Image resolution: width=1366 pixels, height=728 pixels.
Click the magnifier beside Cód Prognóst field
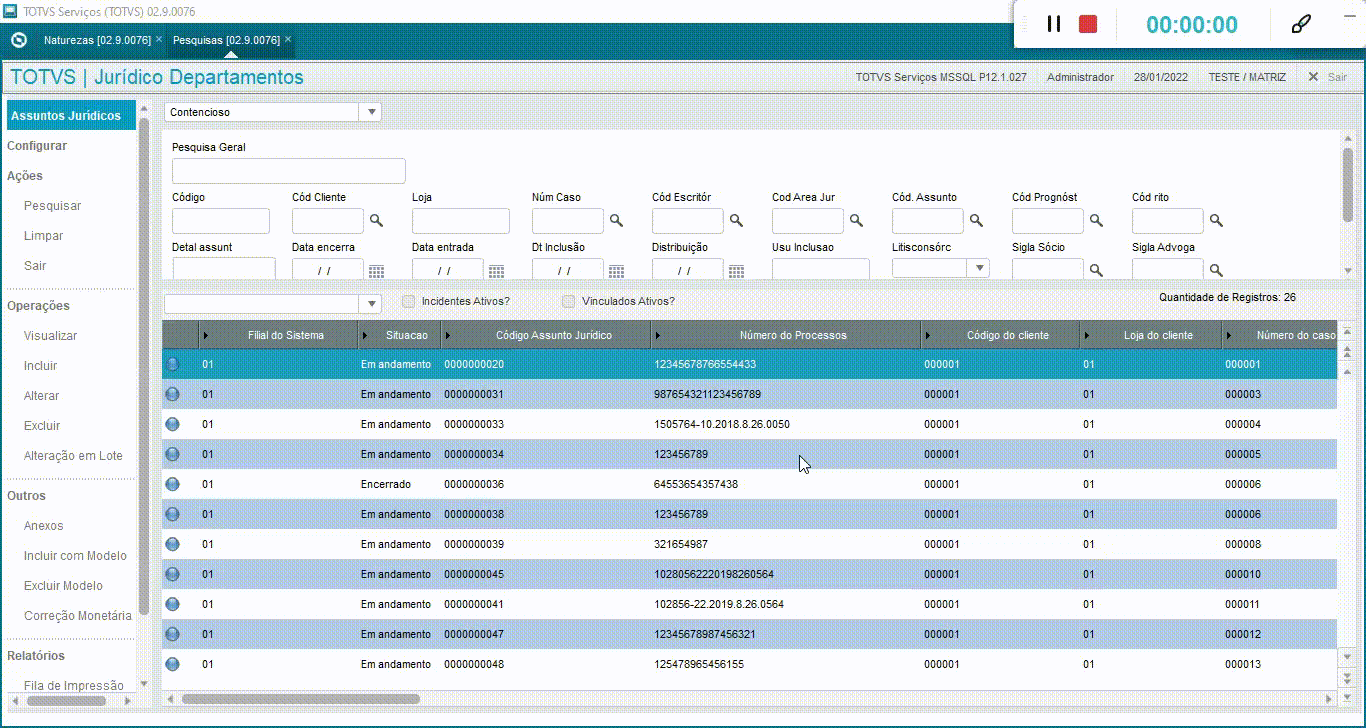click(x=1097, y=221)
